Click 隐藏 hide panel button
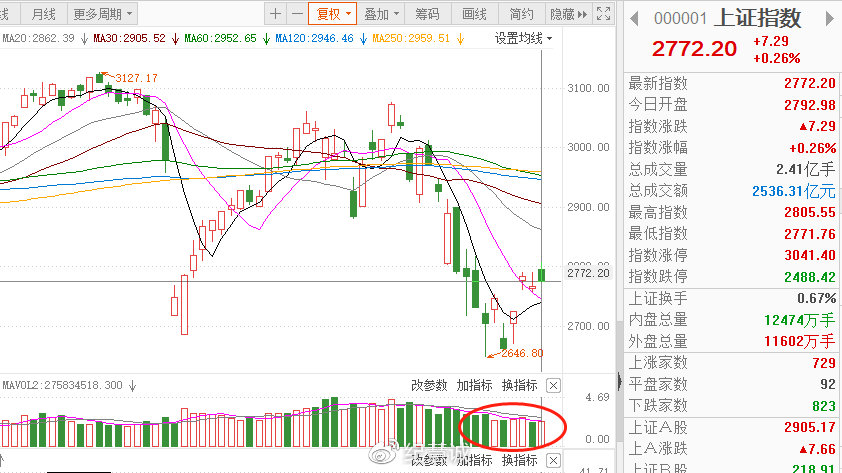The width and height of the screenshot is (842, 473). pyautogui.click(x=569, y=14)
